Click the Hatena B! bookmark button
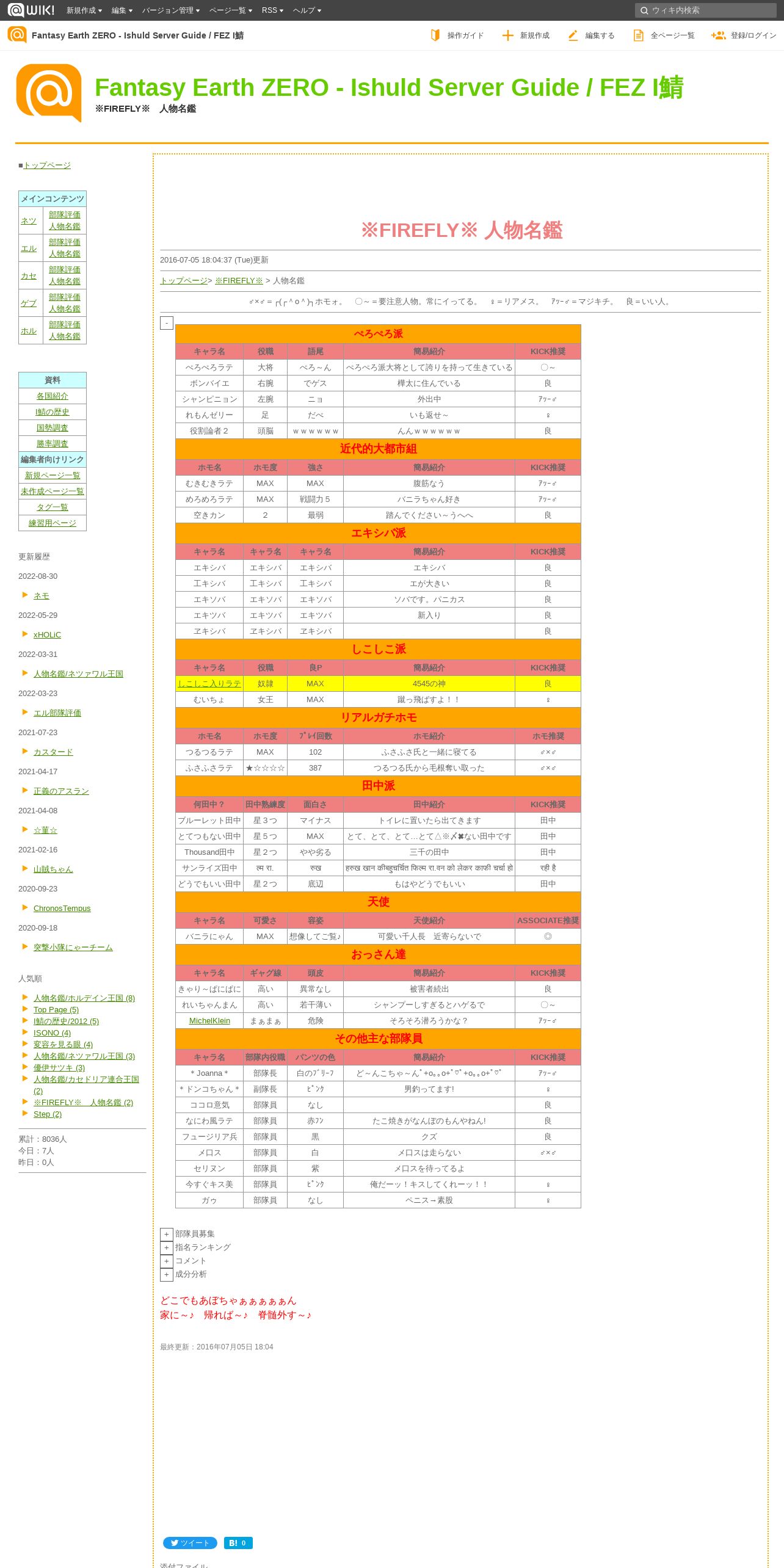The width and height of the screenshot is (784, 1568). [x=238, y=1543]
